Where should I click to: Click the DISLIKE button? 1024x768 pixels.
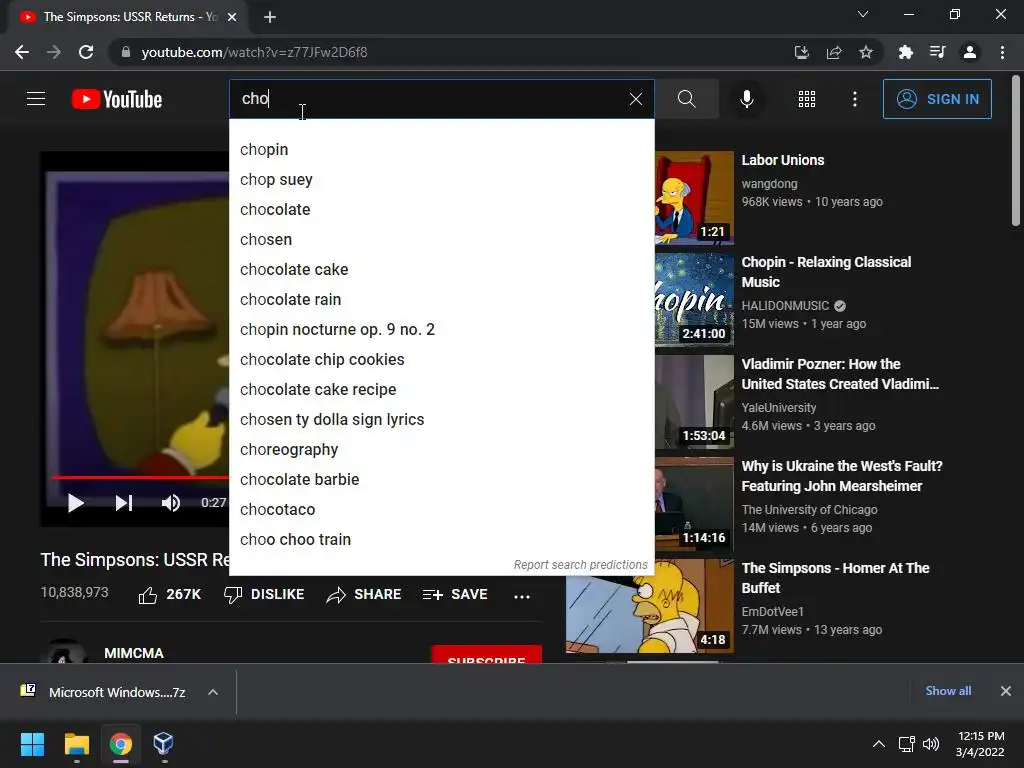click(x=264, y=595)
